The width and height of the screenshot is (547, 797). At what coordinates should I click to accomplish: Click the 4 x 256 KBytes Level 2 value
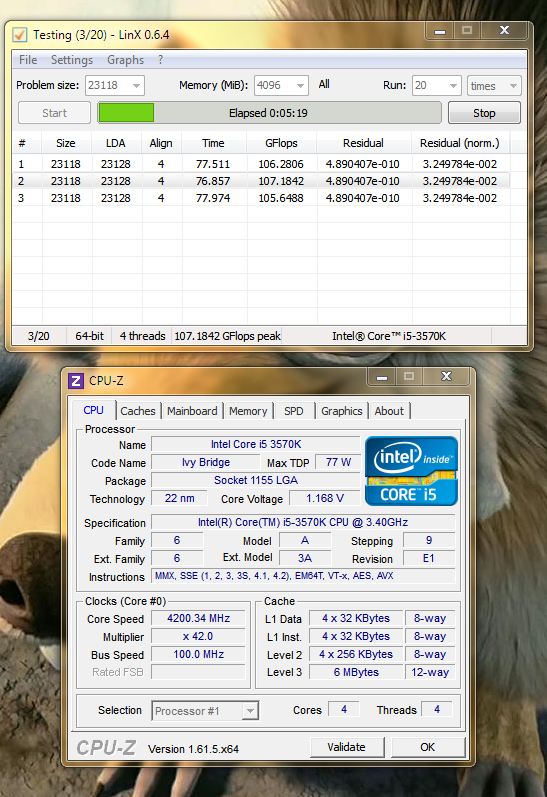point(356,654)
